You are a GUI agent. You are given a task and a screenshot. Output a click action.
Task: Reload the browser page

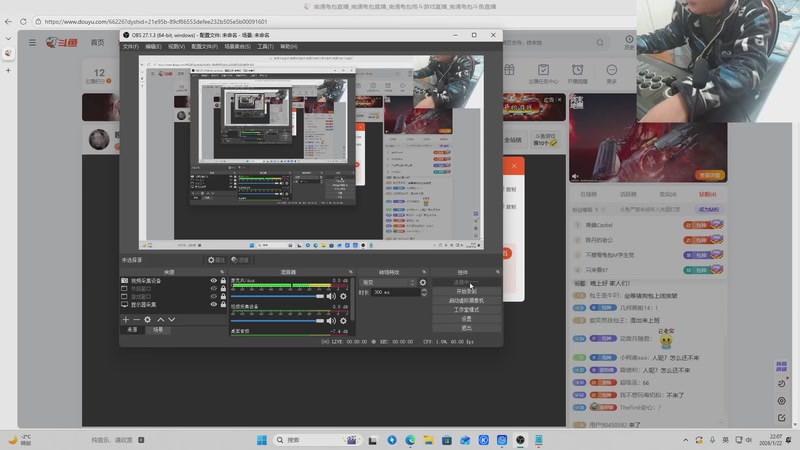click(x=23, y=21)
